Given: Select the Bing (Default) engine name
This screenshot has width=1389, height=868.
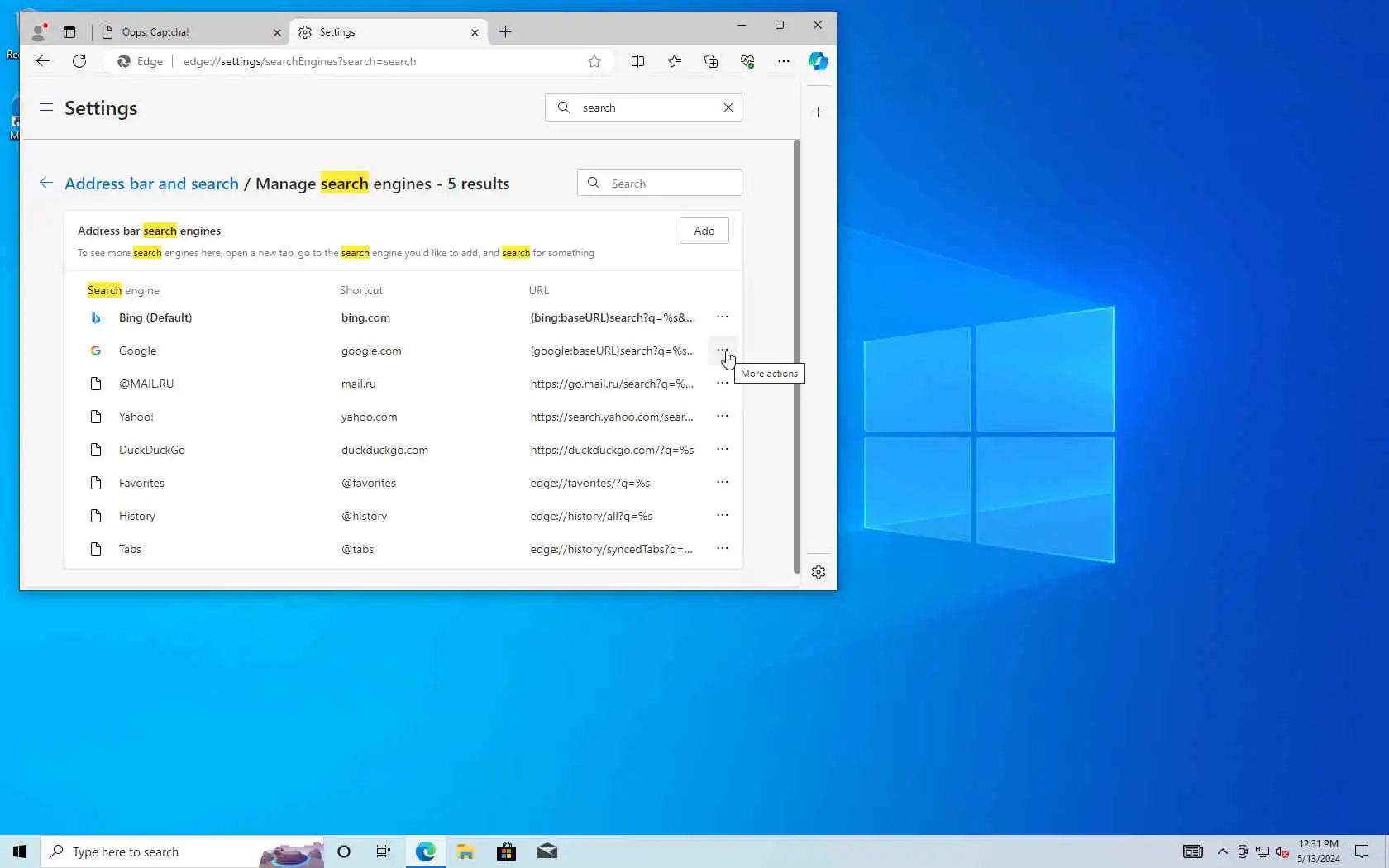Looking at the screenshot, I should [x=155, y=317].
